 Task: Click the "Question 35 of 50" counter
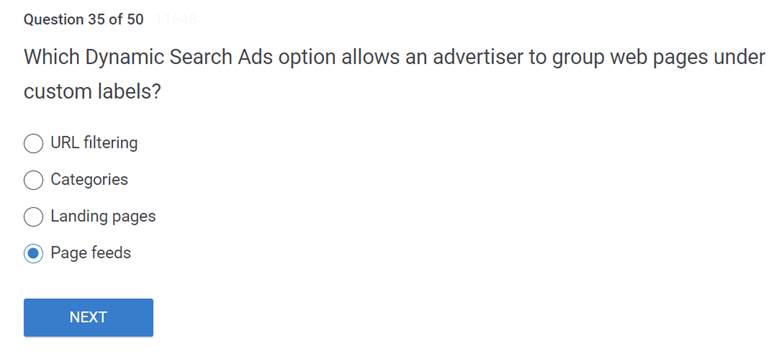(84, 19)
